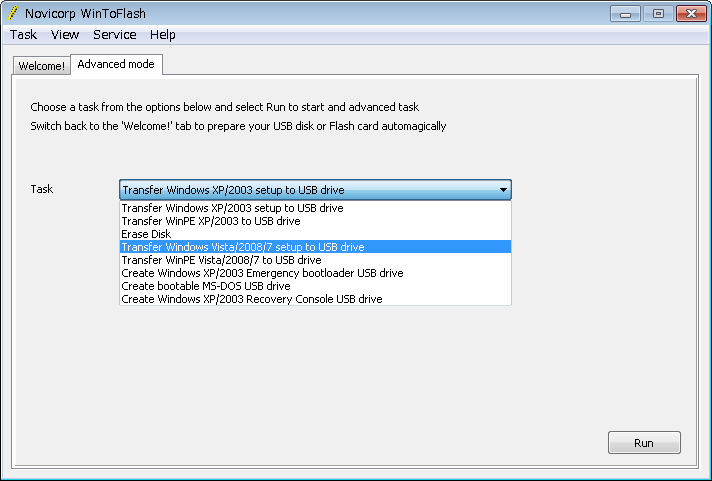712x481 pixels.
Task: Choose Create Windows XP/2003 Recovery Console USB drive
Action: click(315, 299)
